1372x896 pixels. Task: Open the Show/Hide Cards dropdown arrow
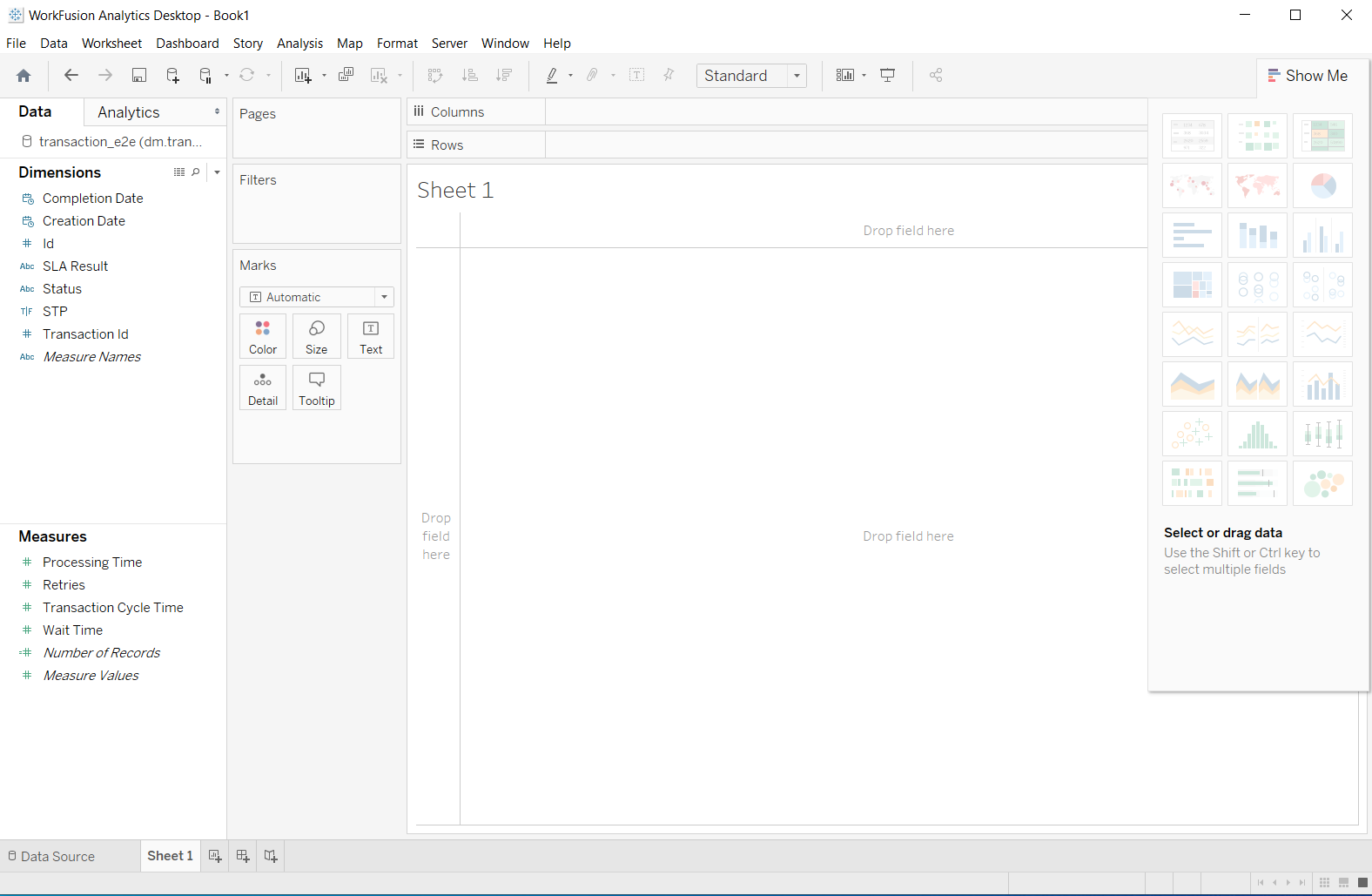pyautogui.click(x=864, y=76)
